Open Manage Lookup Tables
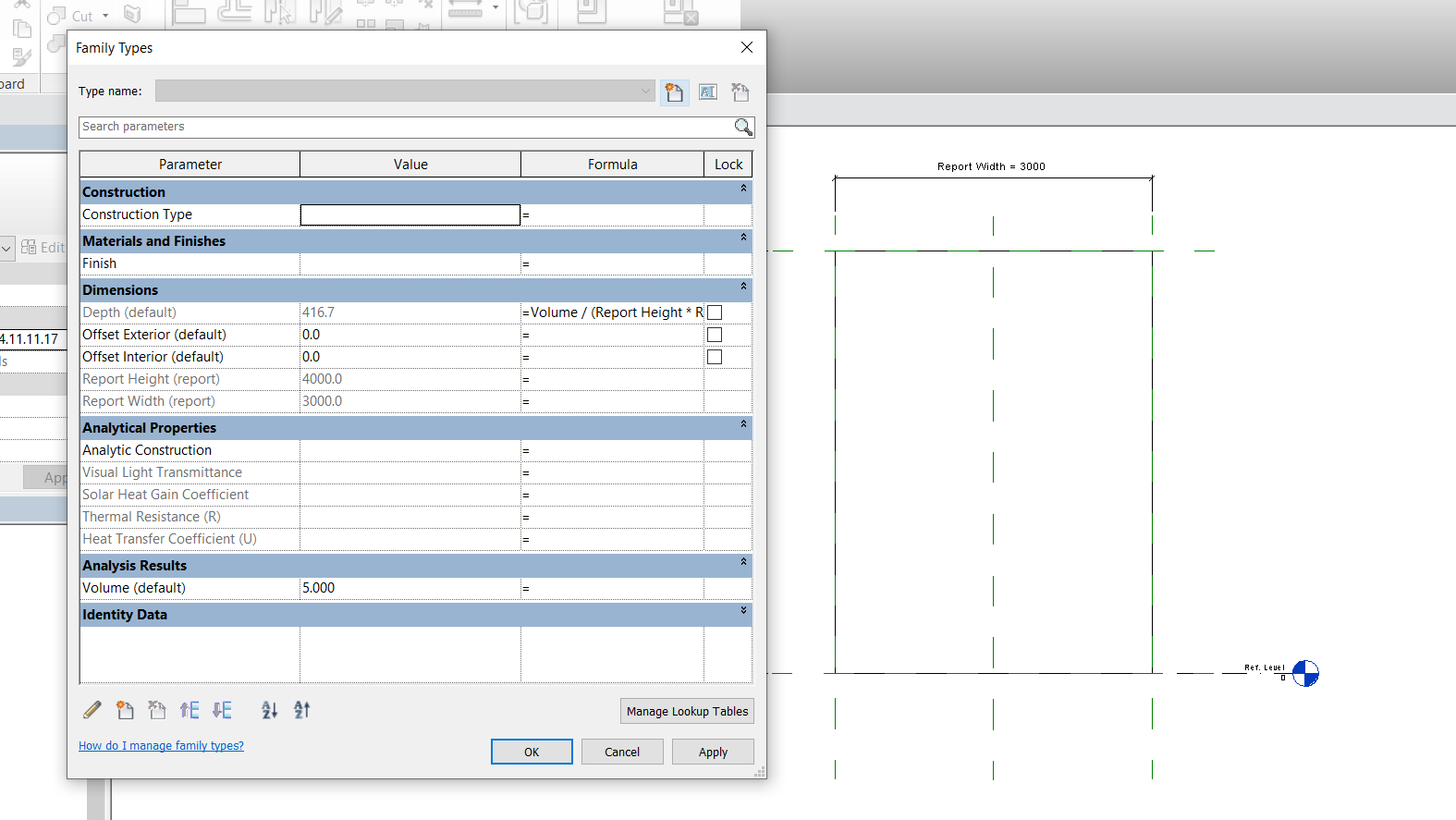Image resolution: width=1456 pixels, height=820 pixels. click(687, 711)
